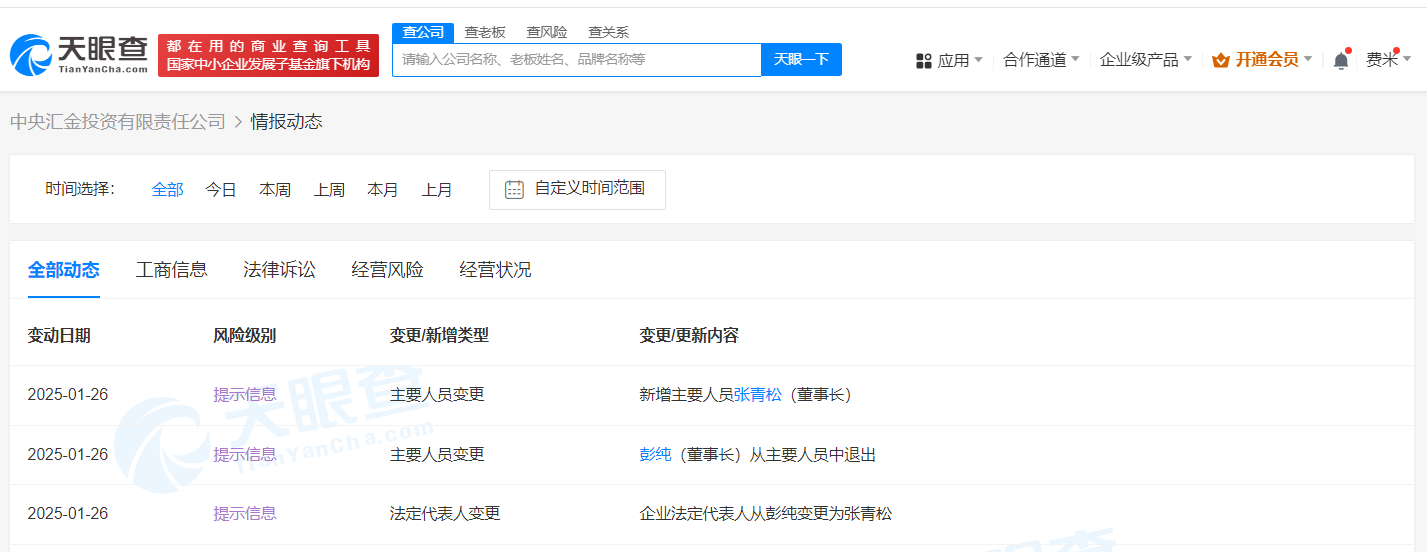Expand the 企业级产品 dropdown
1427x552 pixels.
1145,60
